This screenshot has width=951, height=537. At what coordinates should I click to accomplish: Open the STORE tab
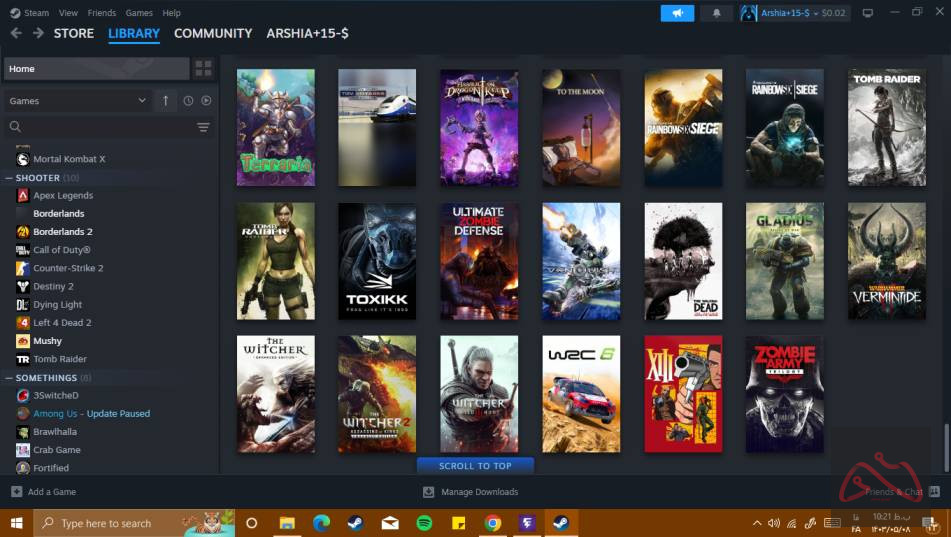(73, 33)
